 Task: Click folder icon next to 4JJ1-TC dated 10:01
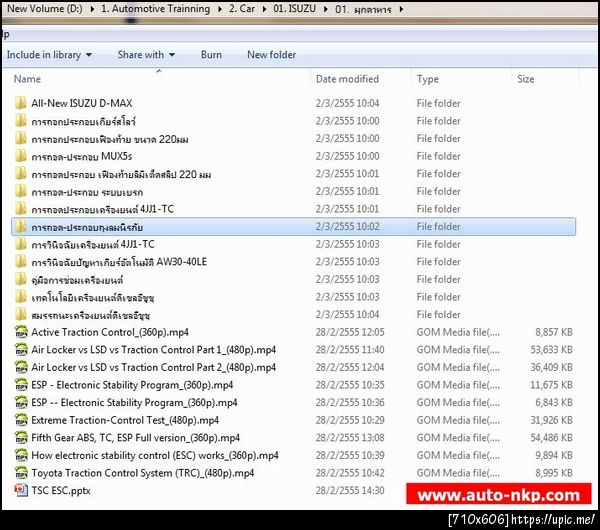click(x=21, y=209)
